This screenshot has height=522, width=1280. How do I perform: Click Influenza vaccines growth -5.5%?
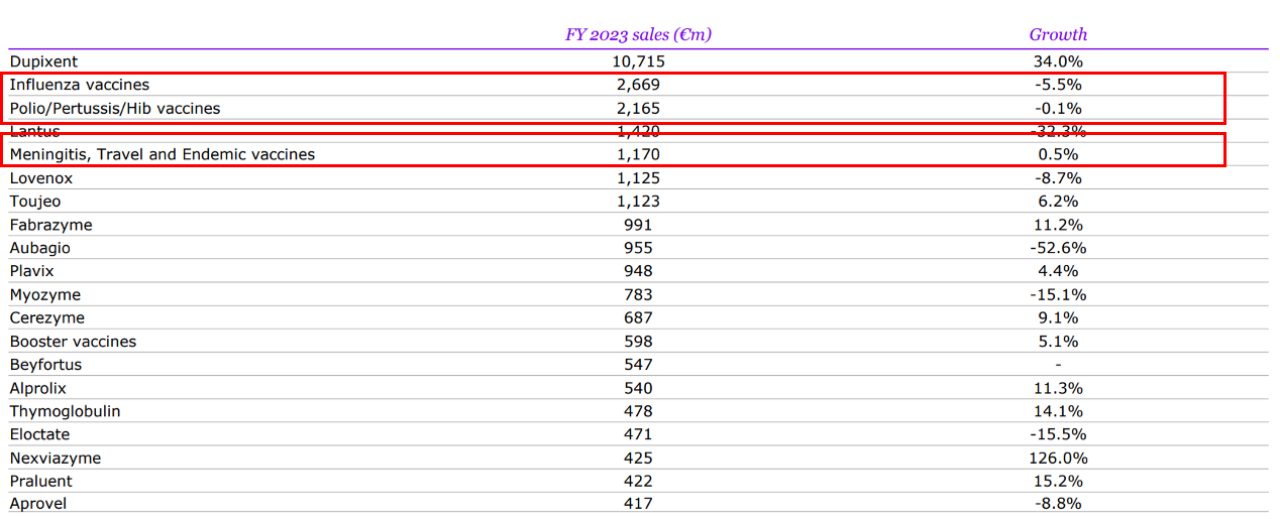(1058, 85)
